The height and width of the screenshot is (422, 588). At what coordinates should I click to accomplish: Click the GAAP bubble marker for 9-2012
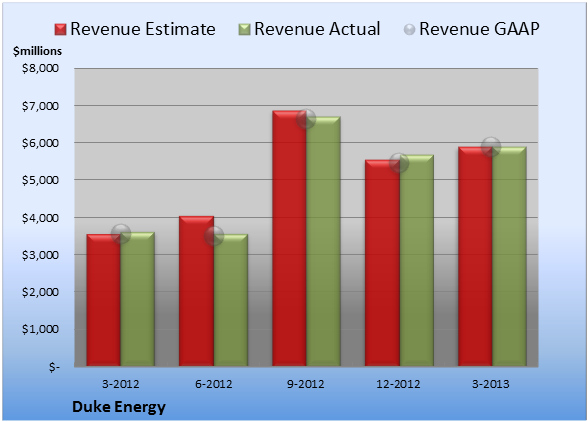pyautogui.click(x=306, y=119)
